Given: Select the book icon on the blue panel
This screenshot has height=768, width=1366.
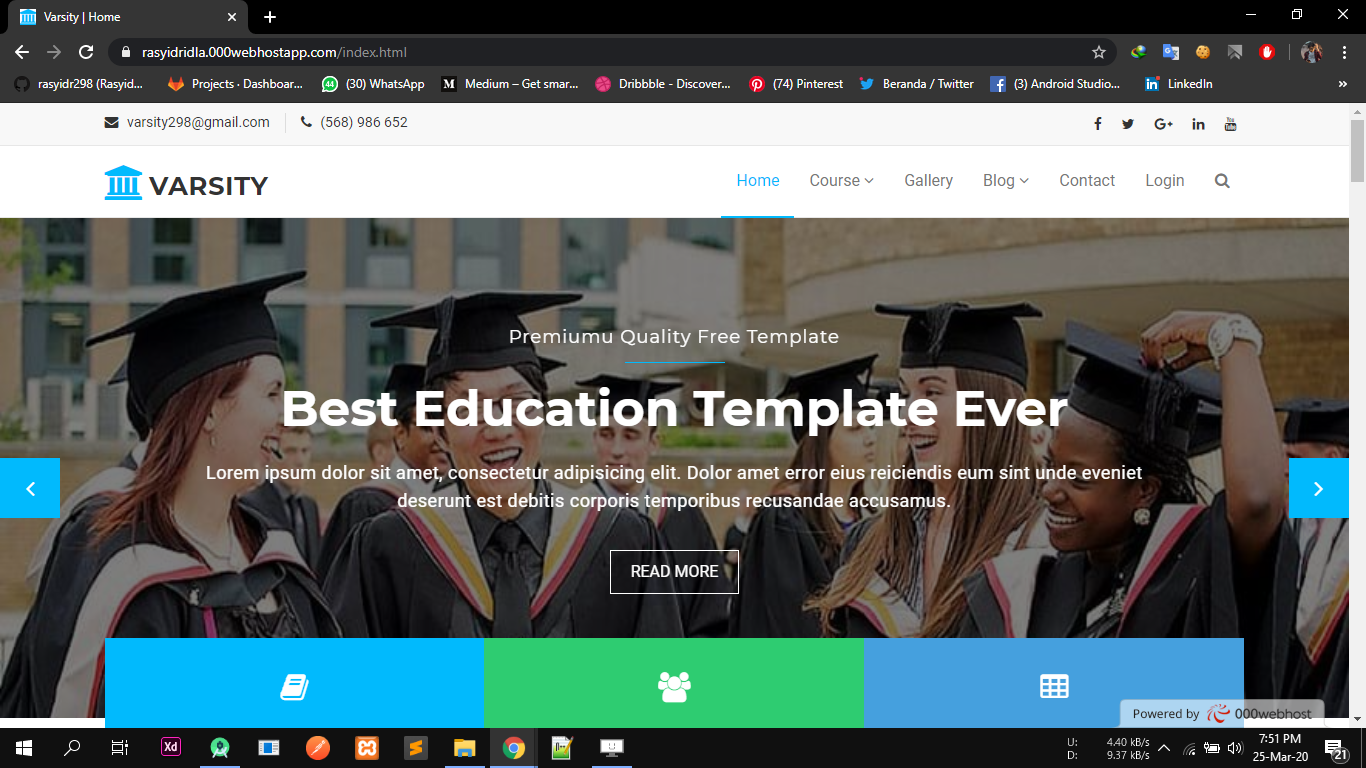Looking at the screenshot, I should coord(294,686).
